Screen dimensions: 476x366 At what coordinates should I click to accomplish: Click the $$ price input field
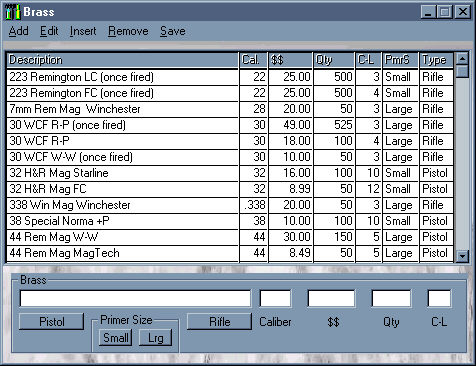331,298
